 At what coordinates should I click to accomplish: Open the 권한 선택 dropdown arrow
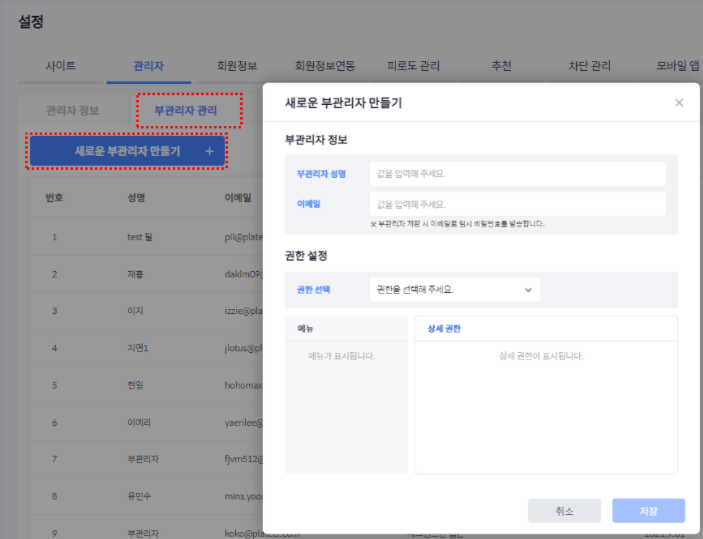(528, 290)
